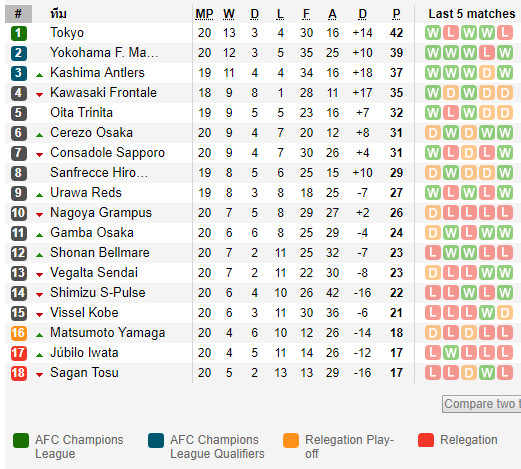Click the orange rank 16 badge
Viewport: 521px width, 469px height.
[x=19, y=333]
